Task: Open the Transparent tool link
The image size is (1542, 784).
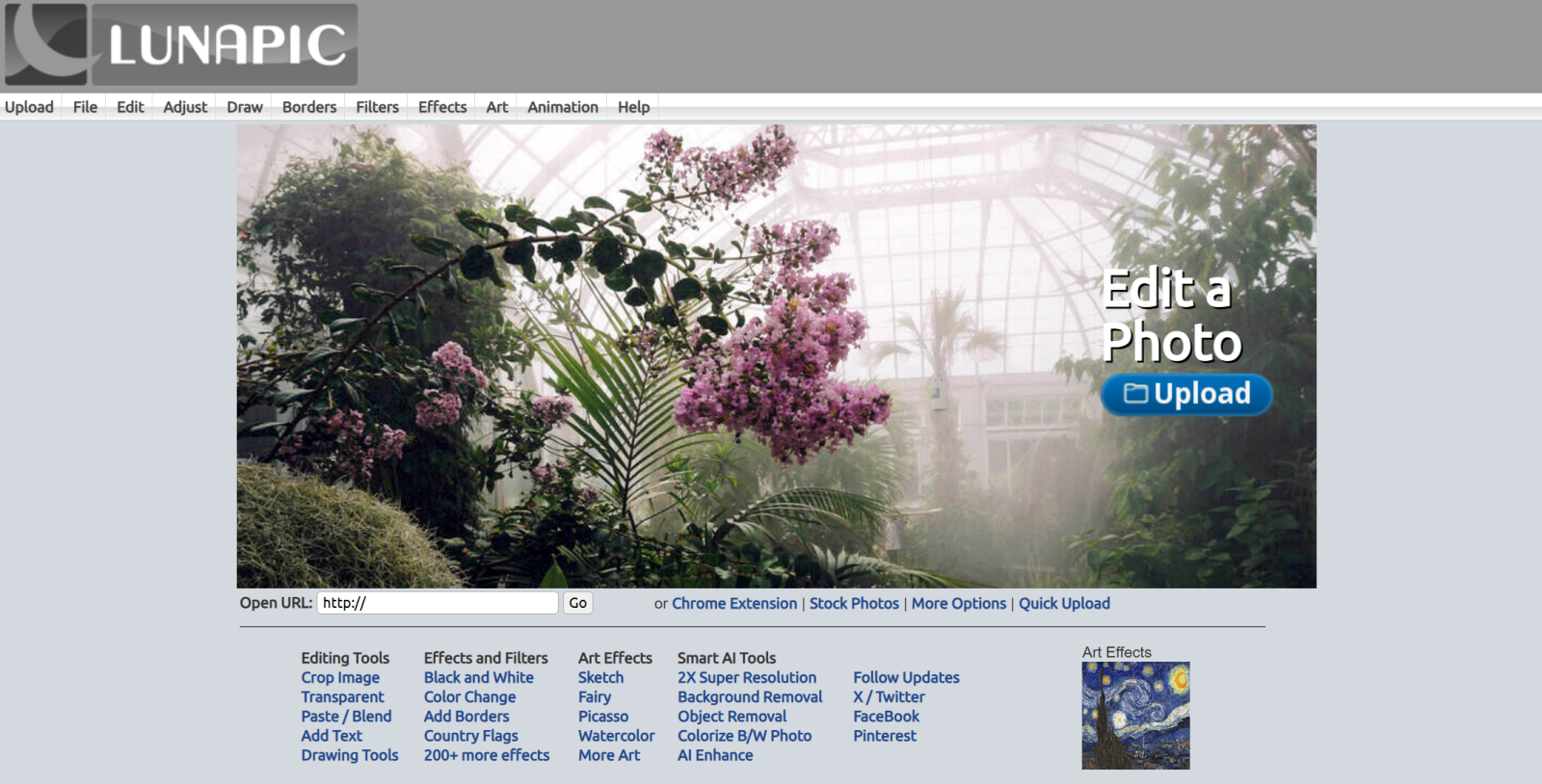Action: (x=342, y=696)
